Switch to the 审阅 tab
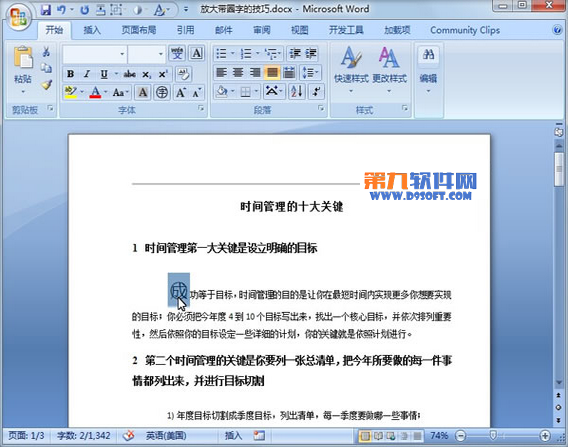This screenshot has width=568, height=447. coord(262,30)
